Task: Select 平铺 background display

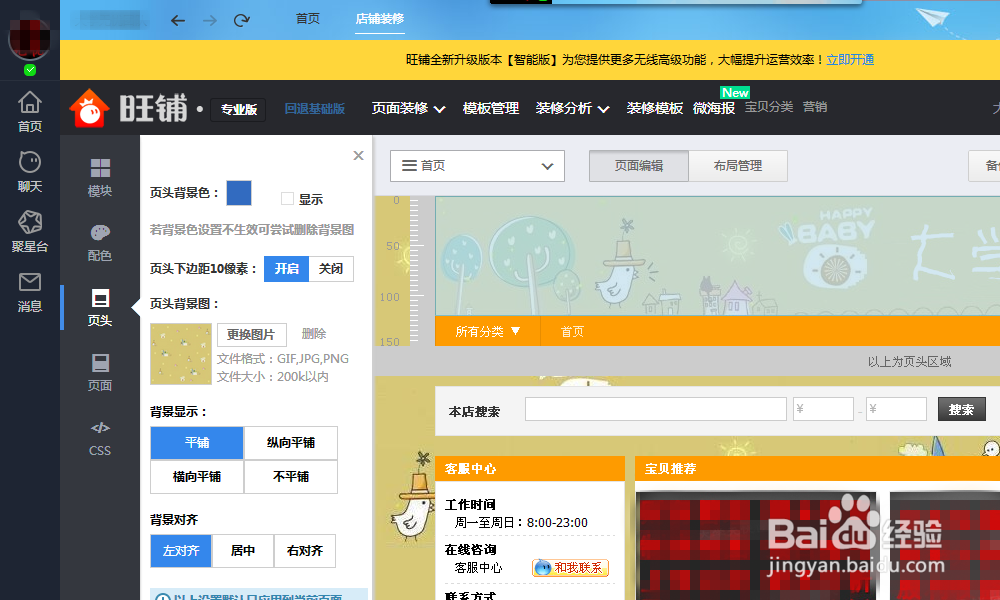Action: [x=196, y=443]
